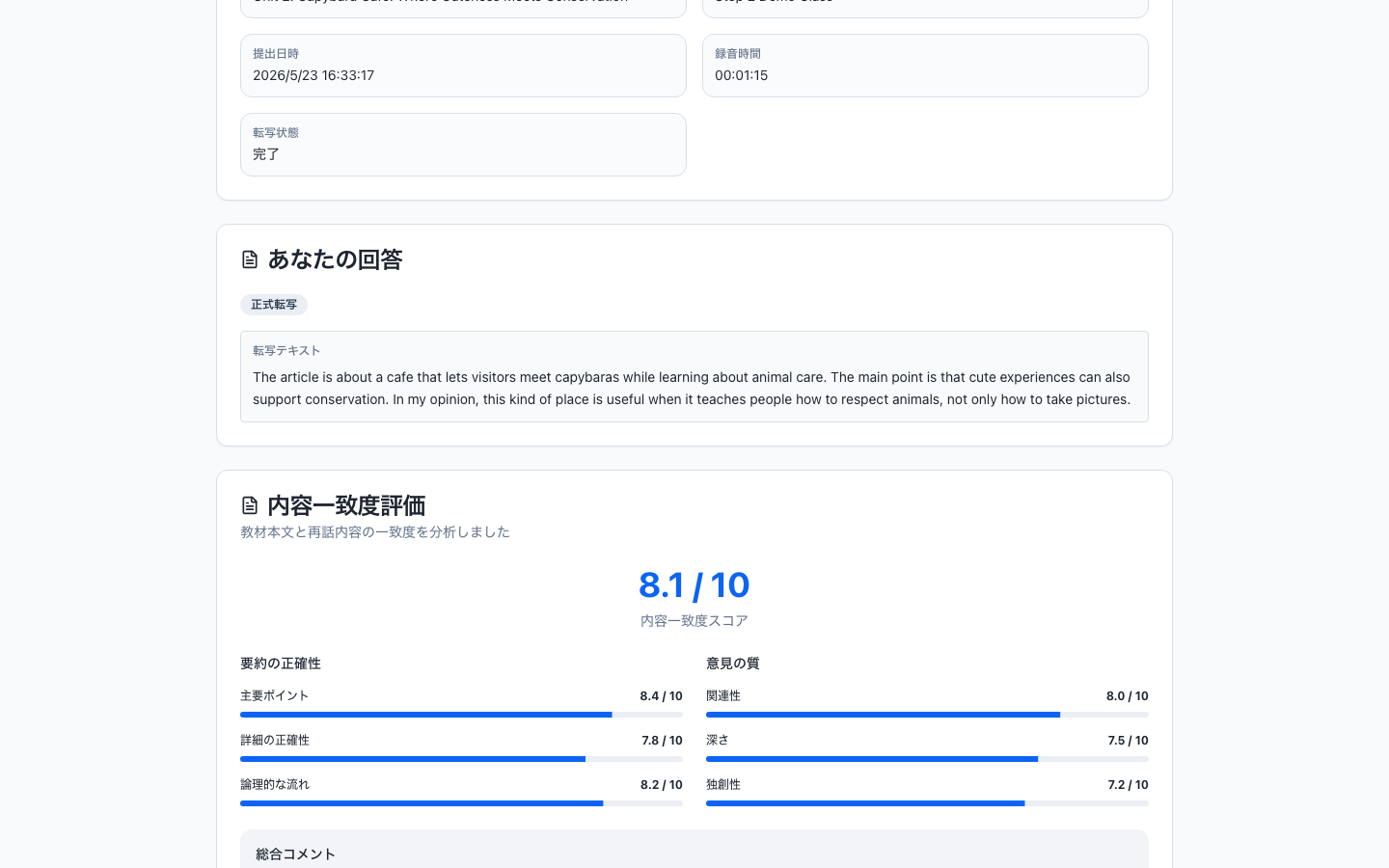The height and width of the screenshot is (868, 1389).
Task: Click the 主要ポイント progress bar
Action: (461, 715)
